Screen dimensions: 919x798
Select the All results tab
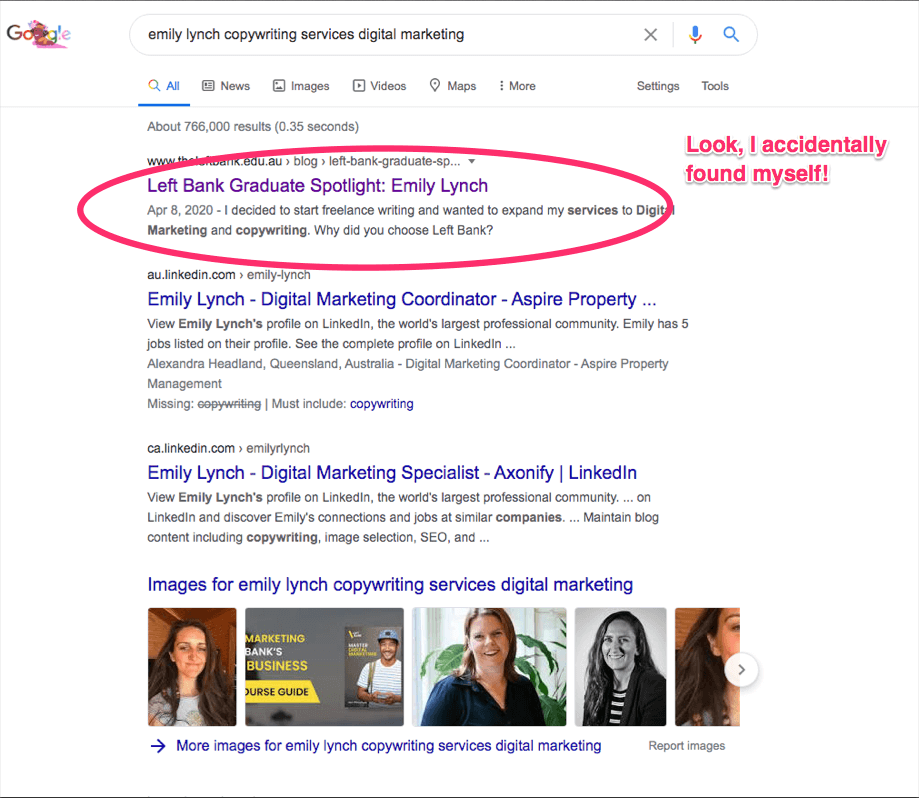164,86
